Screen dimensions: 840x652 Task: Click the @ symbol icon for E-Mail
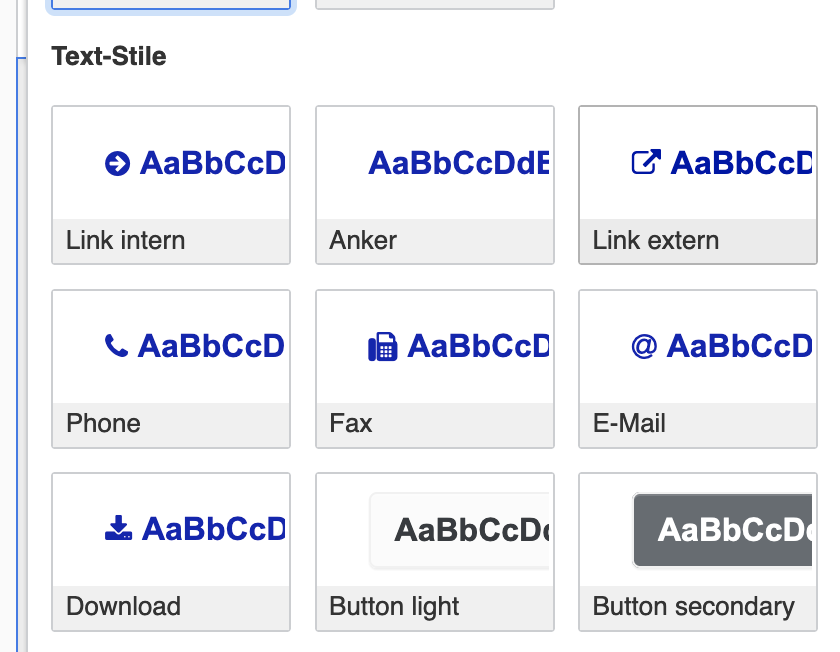pos(644,346)
